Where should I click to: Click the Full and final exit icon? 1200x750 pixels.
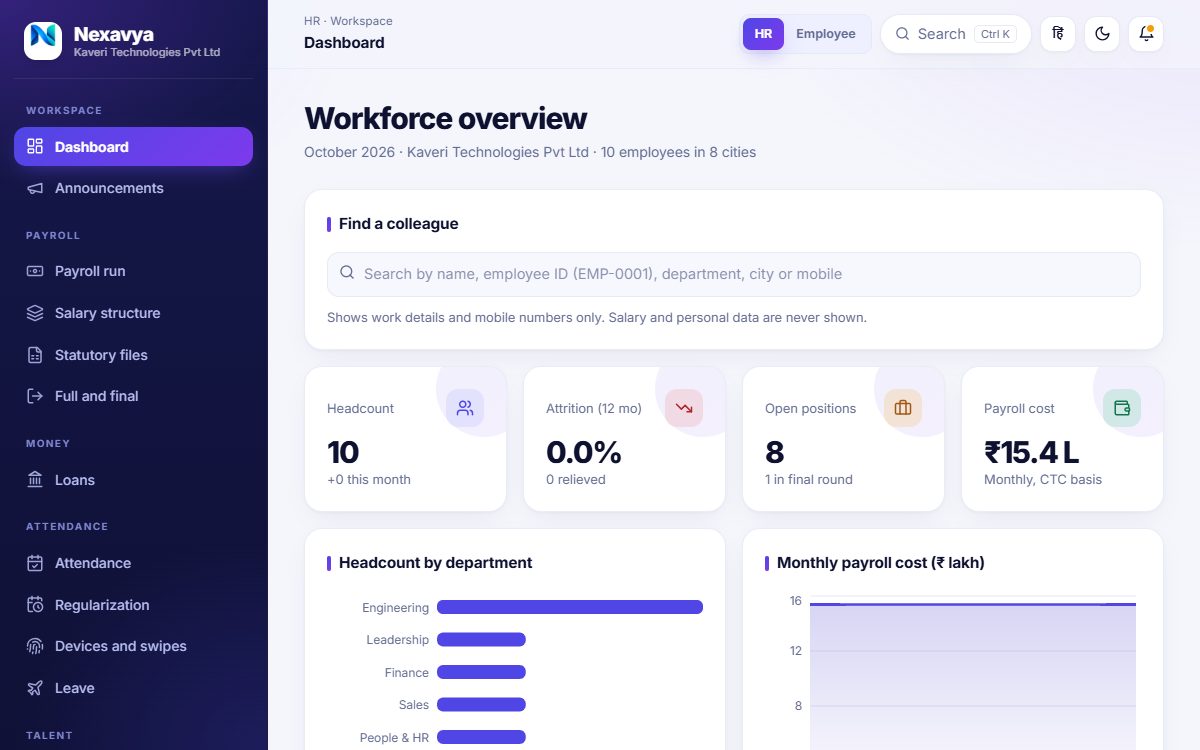click(35, 396)
